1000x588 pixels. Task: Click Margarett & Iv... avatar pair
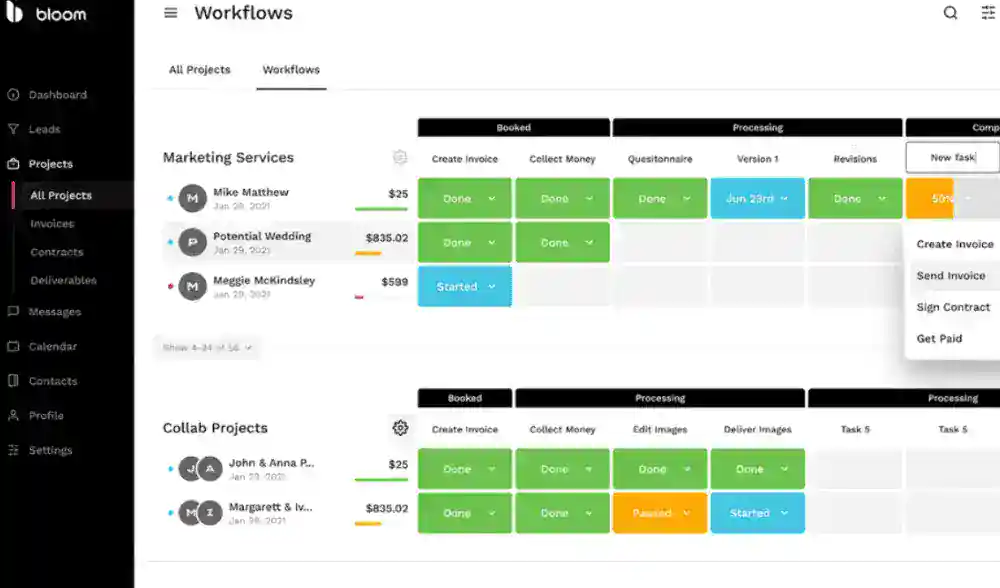point(200,513)
